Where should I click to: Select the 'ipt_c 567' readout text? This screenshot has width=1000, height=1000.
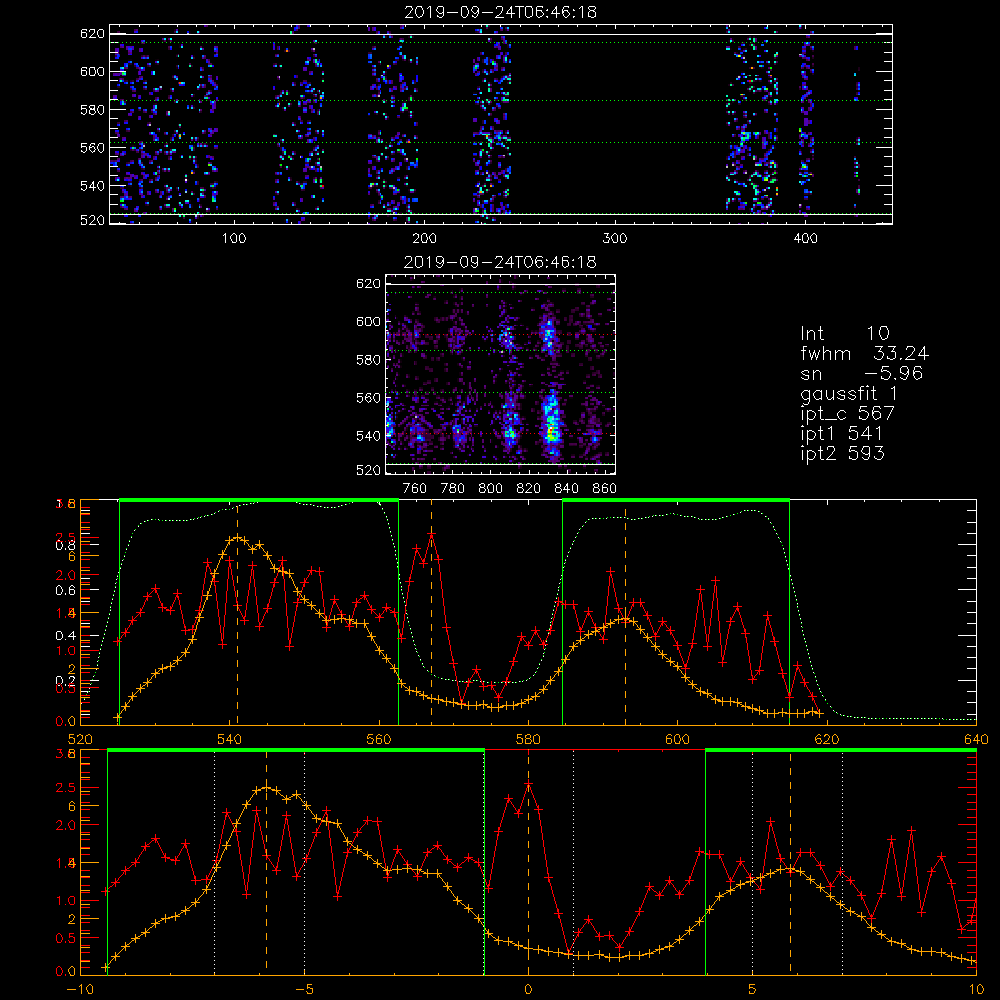(x=847, y=413)
